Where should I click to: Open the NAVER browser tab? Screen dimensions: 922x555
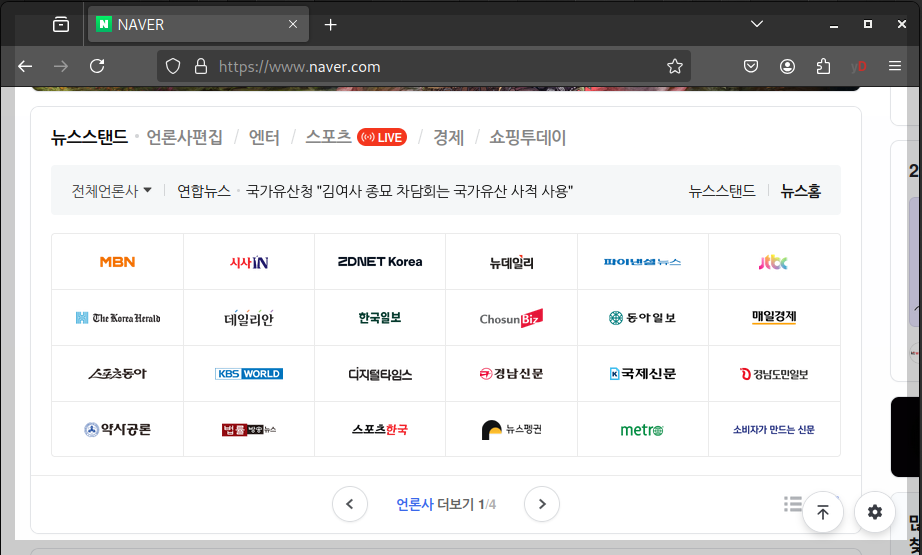click(198, 24)
